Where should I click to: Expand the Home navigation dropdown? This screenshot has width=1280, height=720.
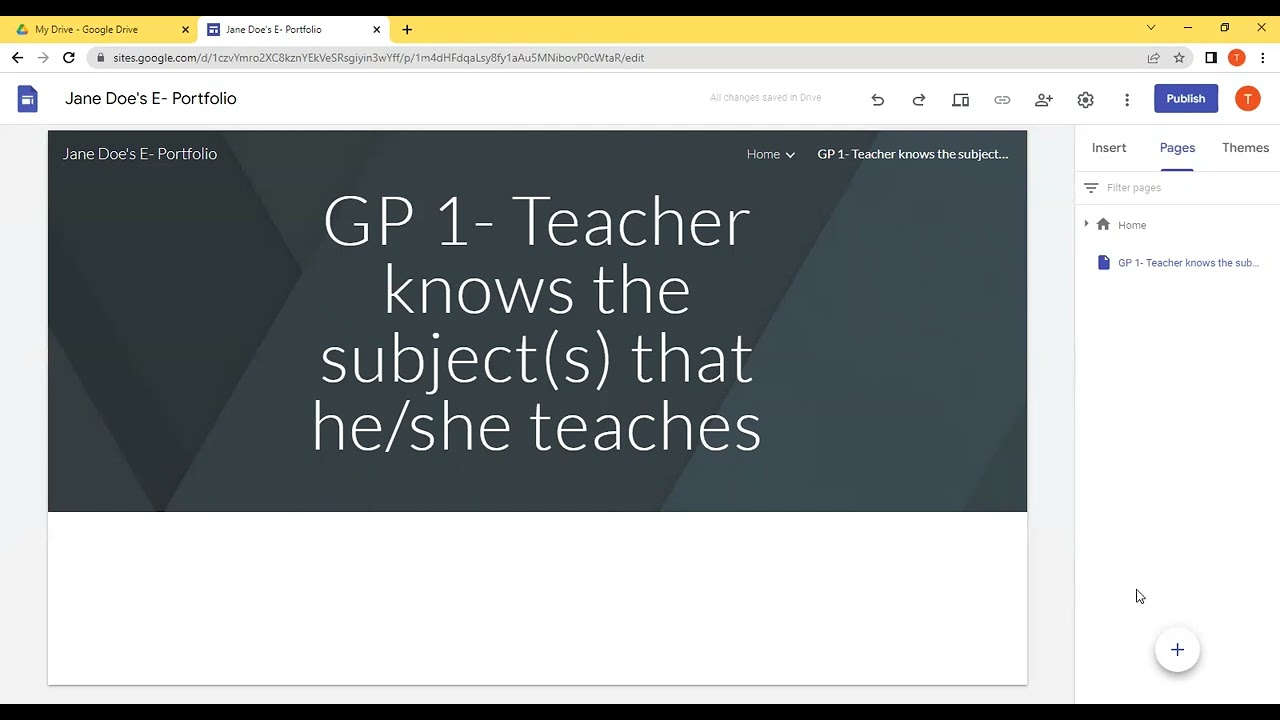tap(790, 155)
